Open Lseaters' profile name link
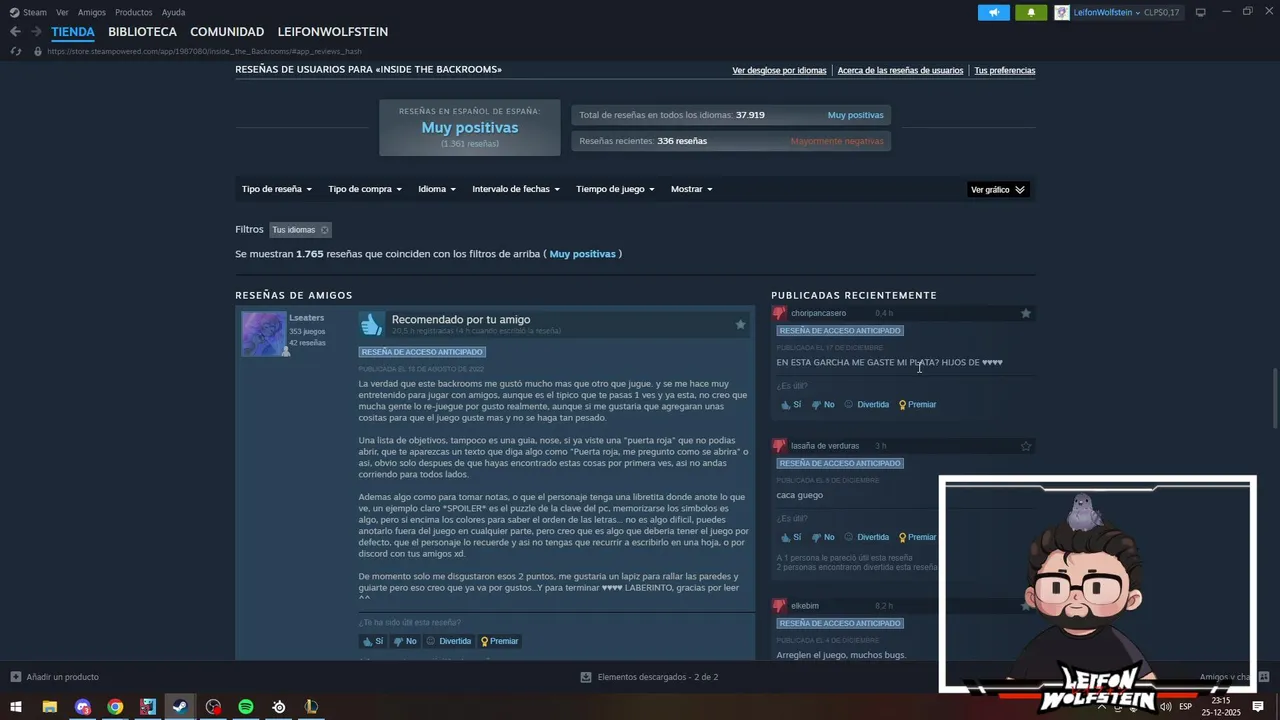 pos(306,318)
